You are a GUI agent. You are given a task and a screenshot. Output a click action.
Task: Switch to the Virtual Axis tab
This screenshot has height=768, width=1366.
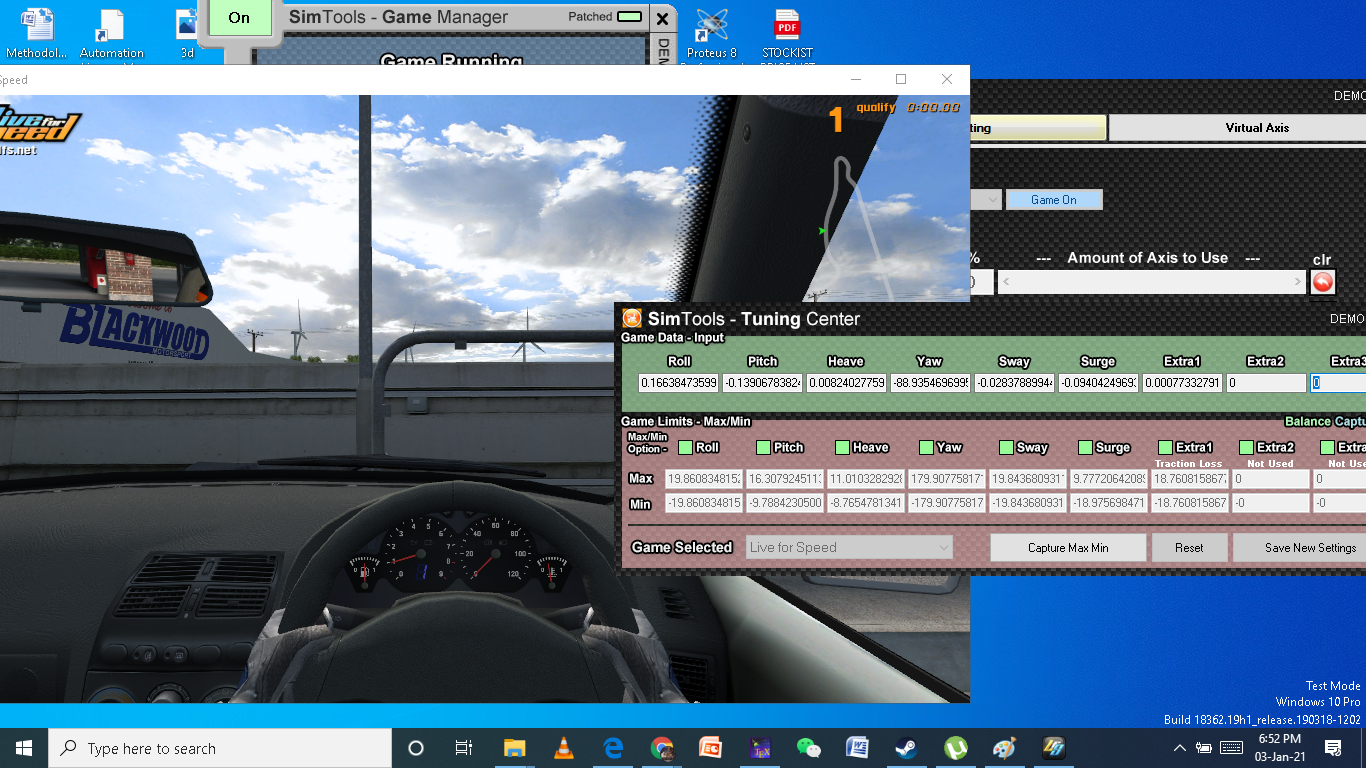coord(1257,128)
